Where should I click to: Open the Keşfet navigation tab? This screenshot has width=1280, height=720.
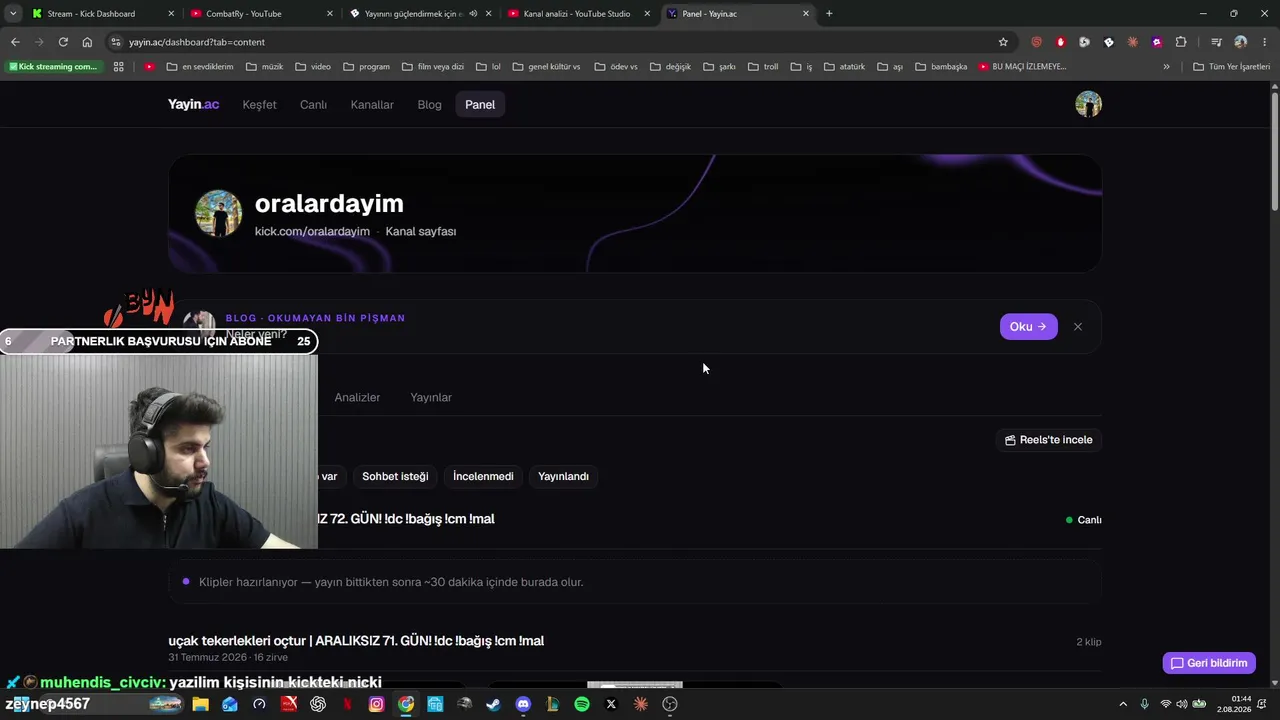click(259, 105)
